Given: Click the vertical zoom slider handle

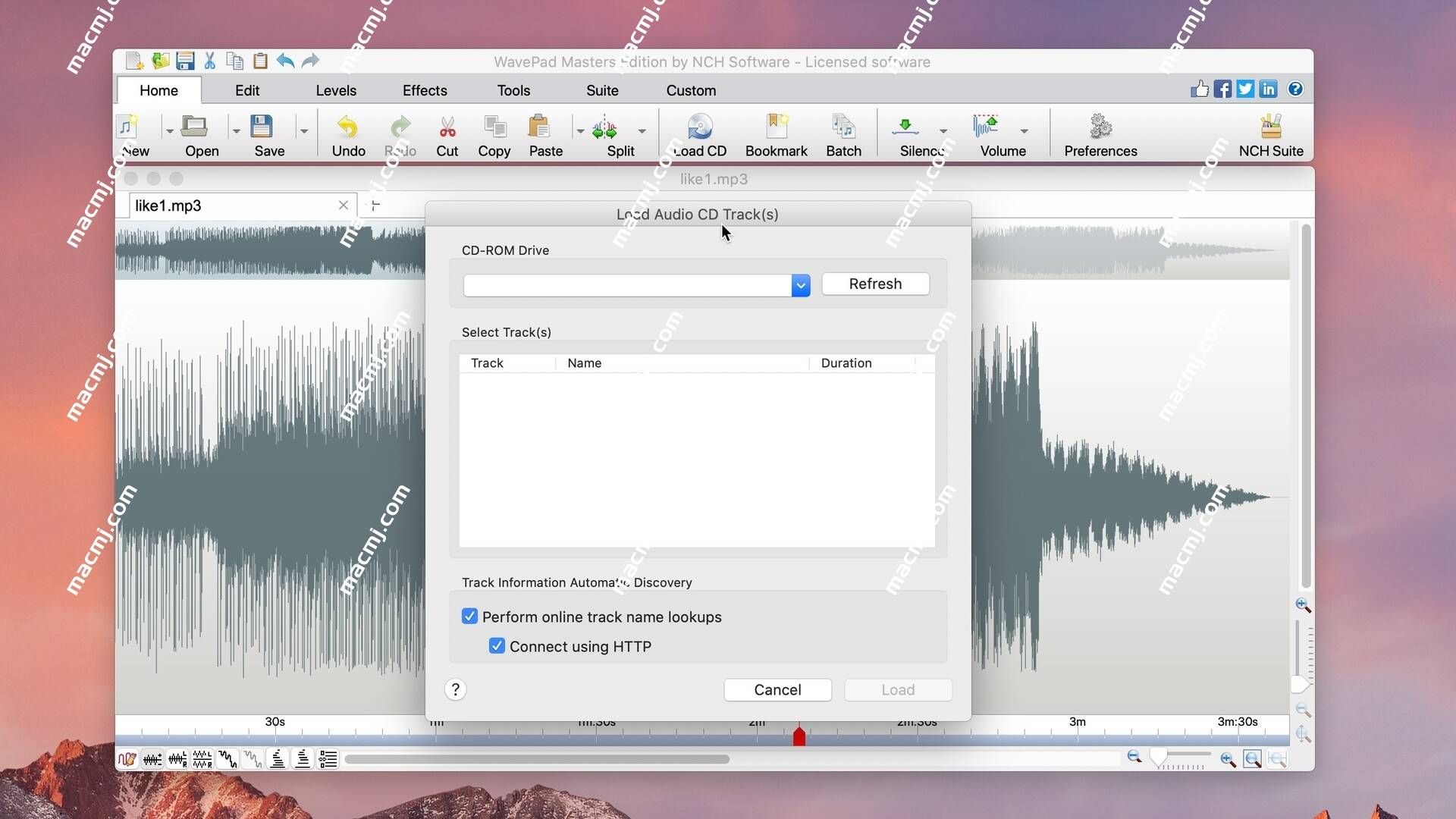Looking at the screenshot, I should [x=1300, y=685].
